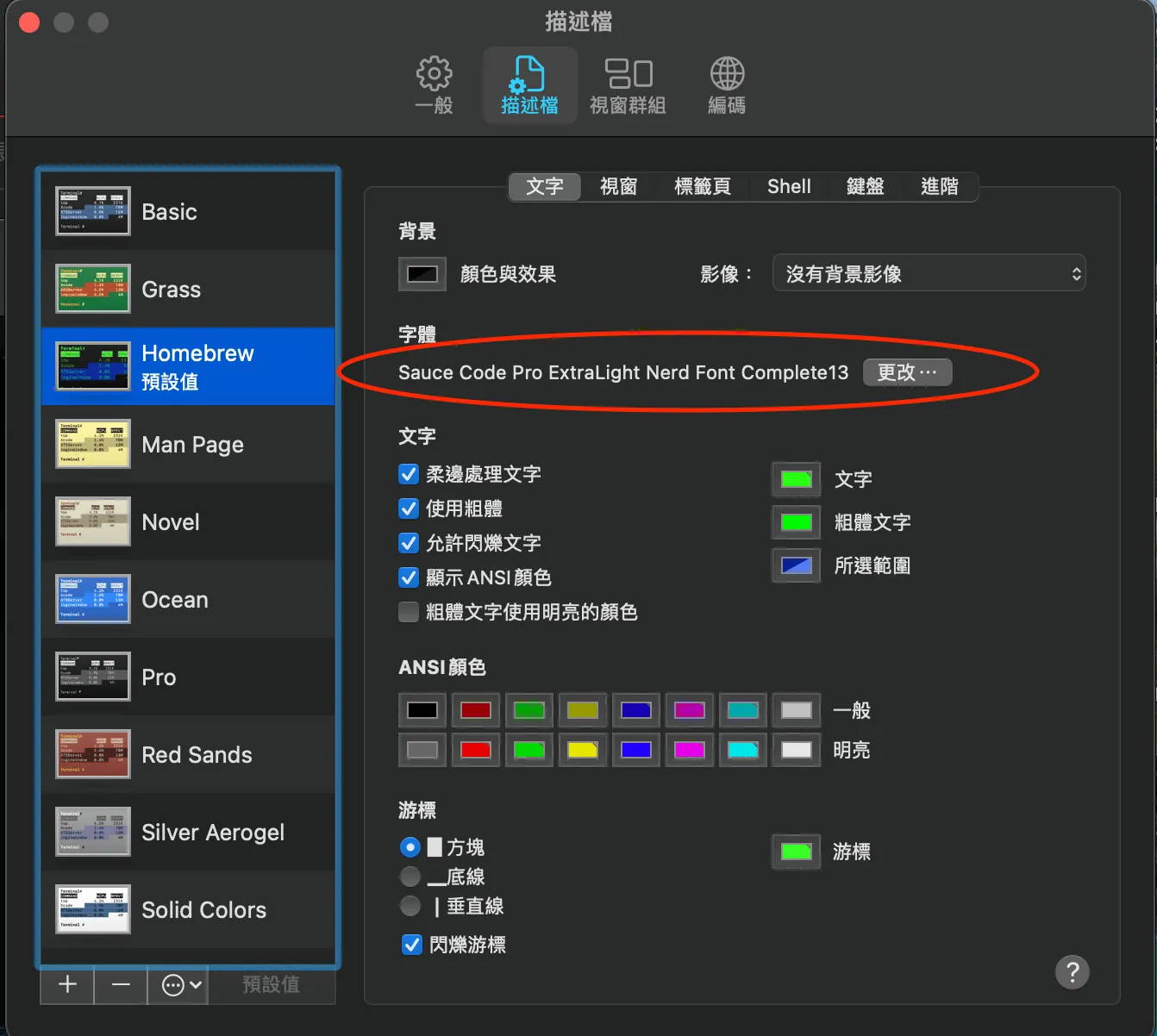
Task: Open the 一般 general settings pane
Action: click(x=434, y=85)
